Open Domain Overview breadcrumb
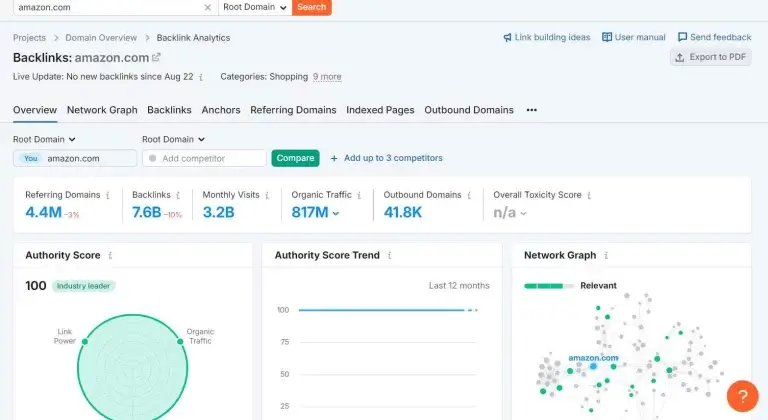The image size is (768, 420). pyautogui.click(x=101, y=38)
